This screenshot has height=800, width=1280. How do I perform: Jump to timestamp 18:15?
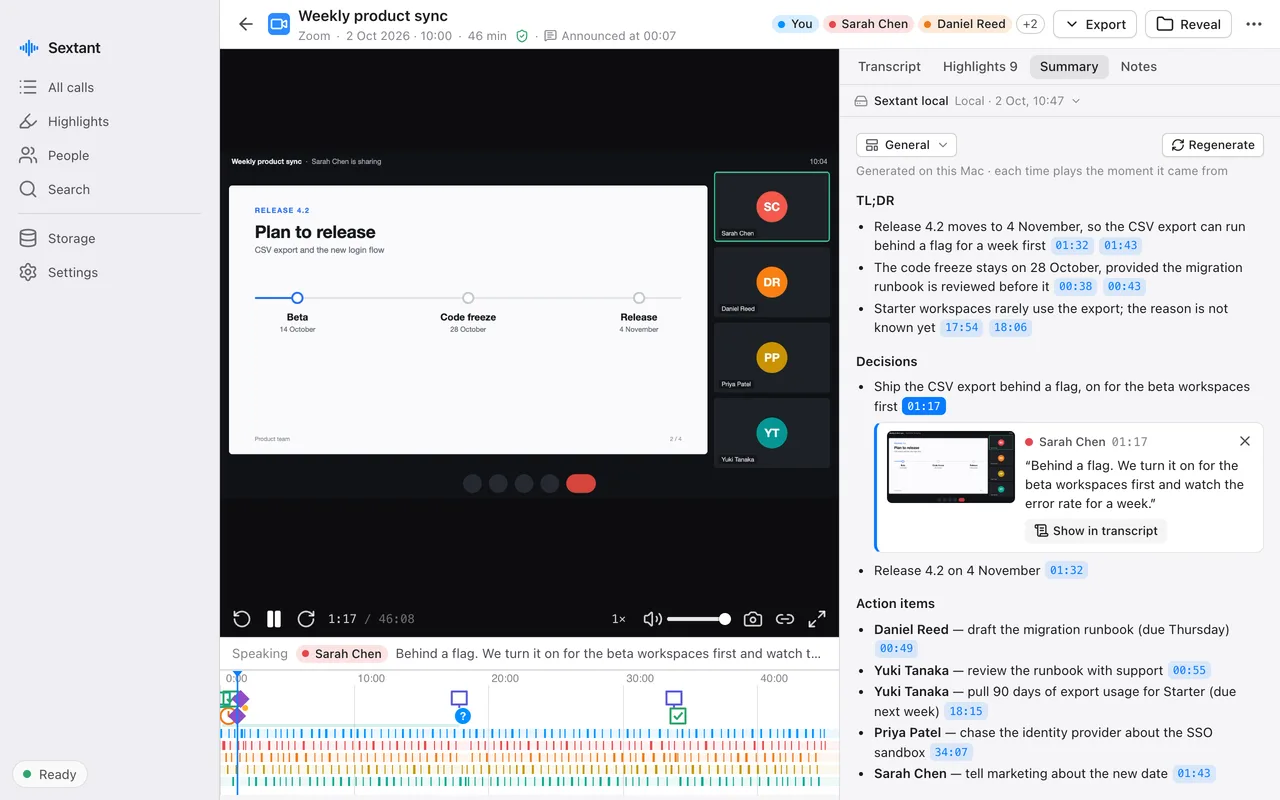[966, 712]
